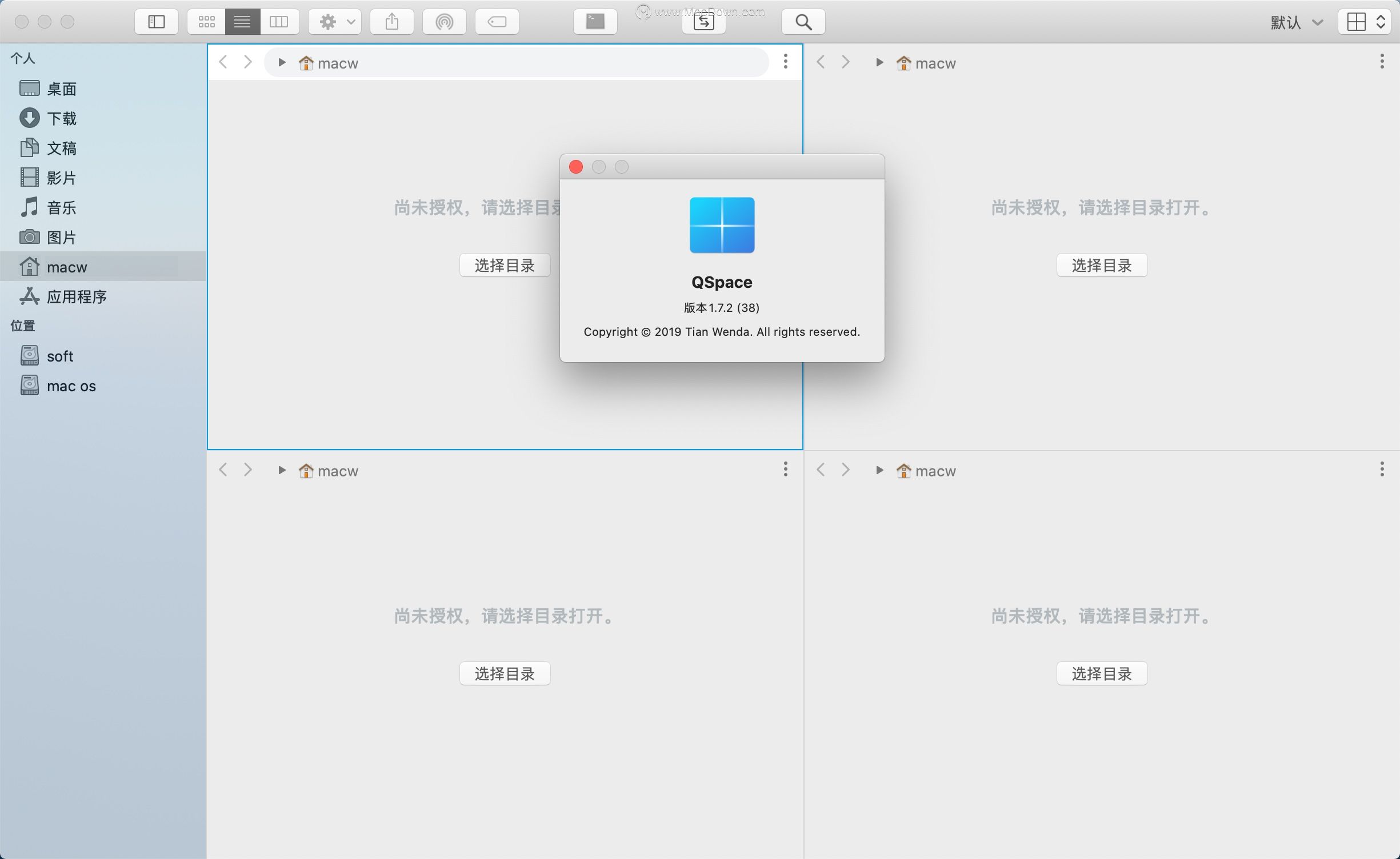Select macw home in the sidebar

[103, 267]
